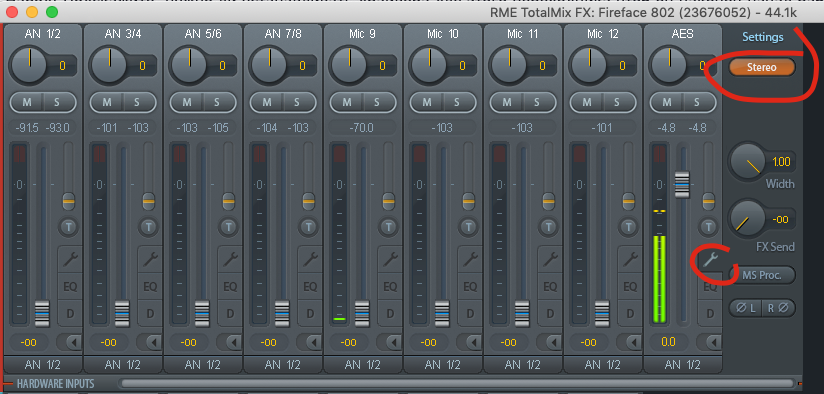Open Dynamics D panel on Mic 11
Viewport: 824px width, 394px height.
point(549,314)
